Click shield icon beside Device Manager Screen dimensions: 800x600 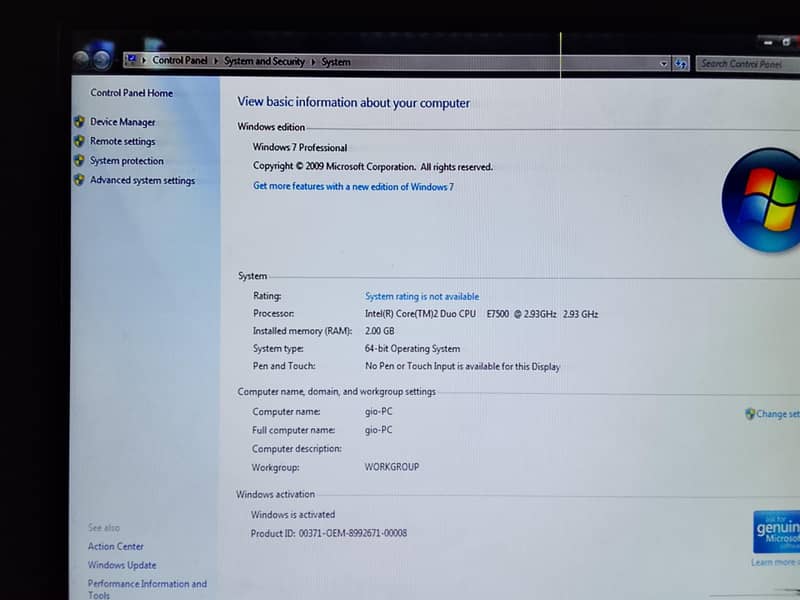(x=79, y=121)
